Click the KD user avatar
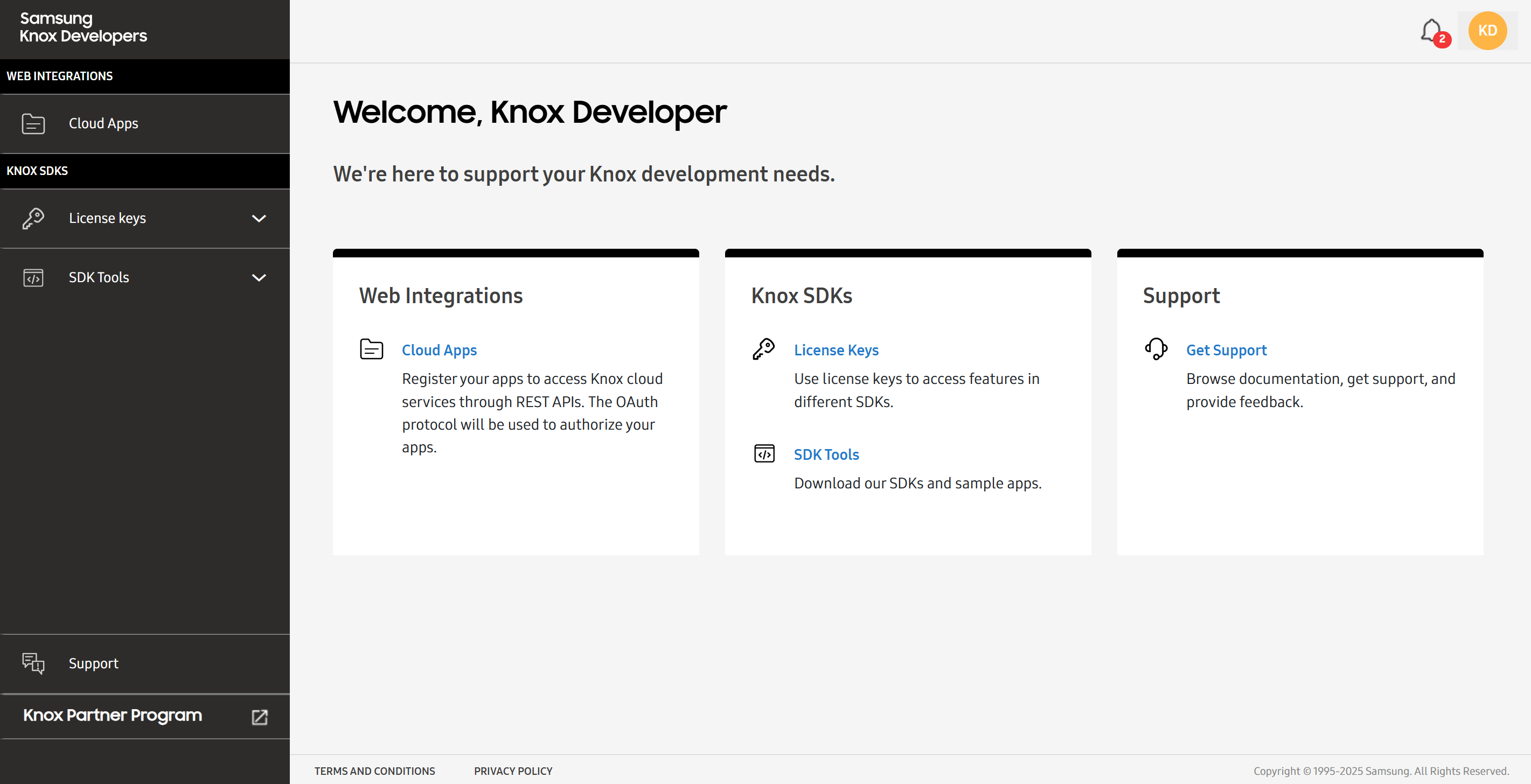This screenshot has height=784, width=1531. [x=1487, y=31]
